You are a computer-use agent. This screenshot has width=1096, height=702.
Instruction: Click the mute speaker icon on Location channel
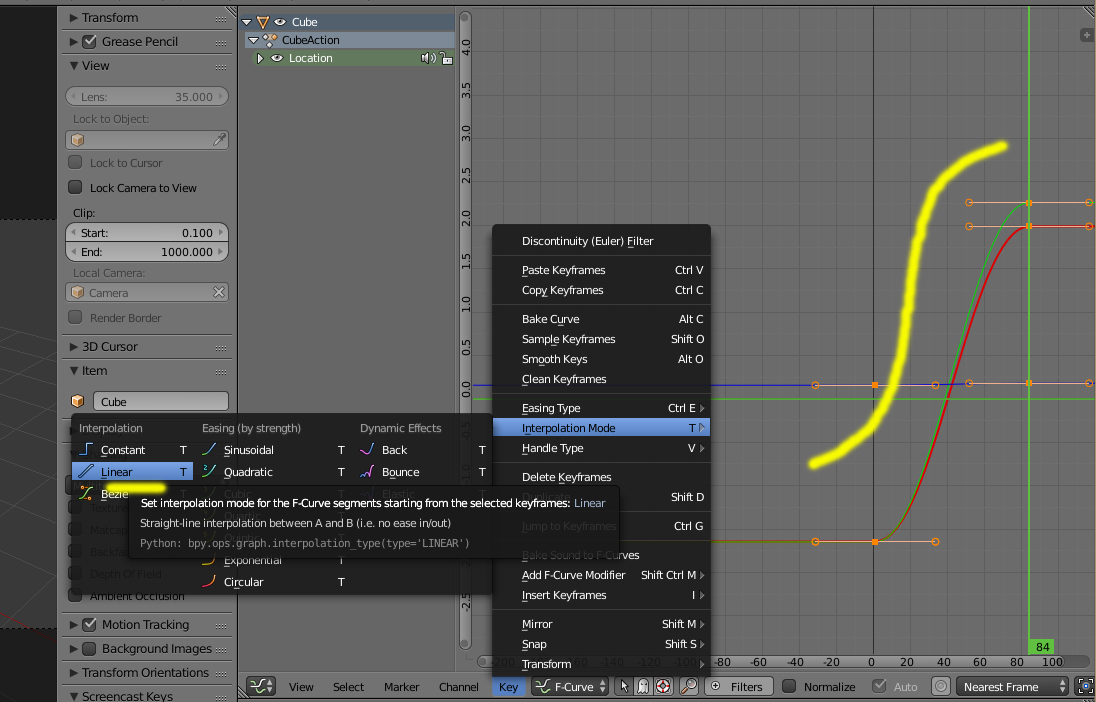[428, 58]
